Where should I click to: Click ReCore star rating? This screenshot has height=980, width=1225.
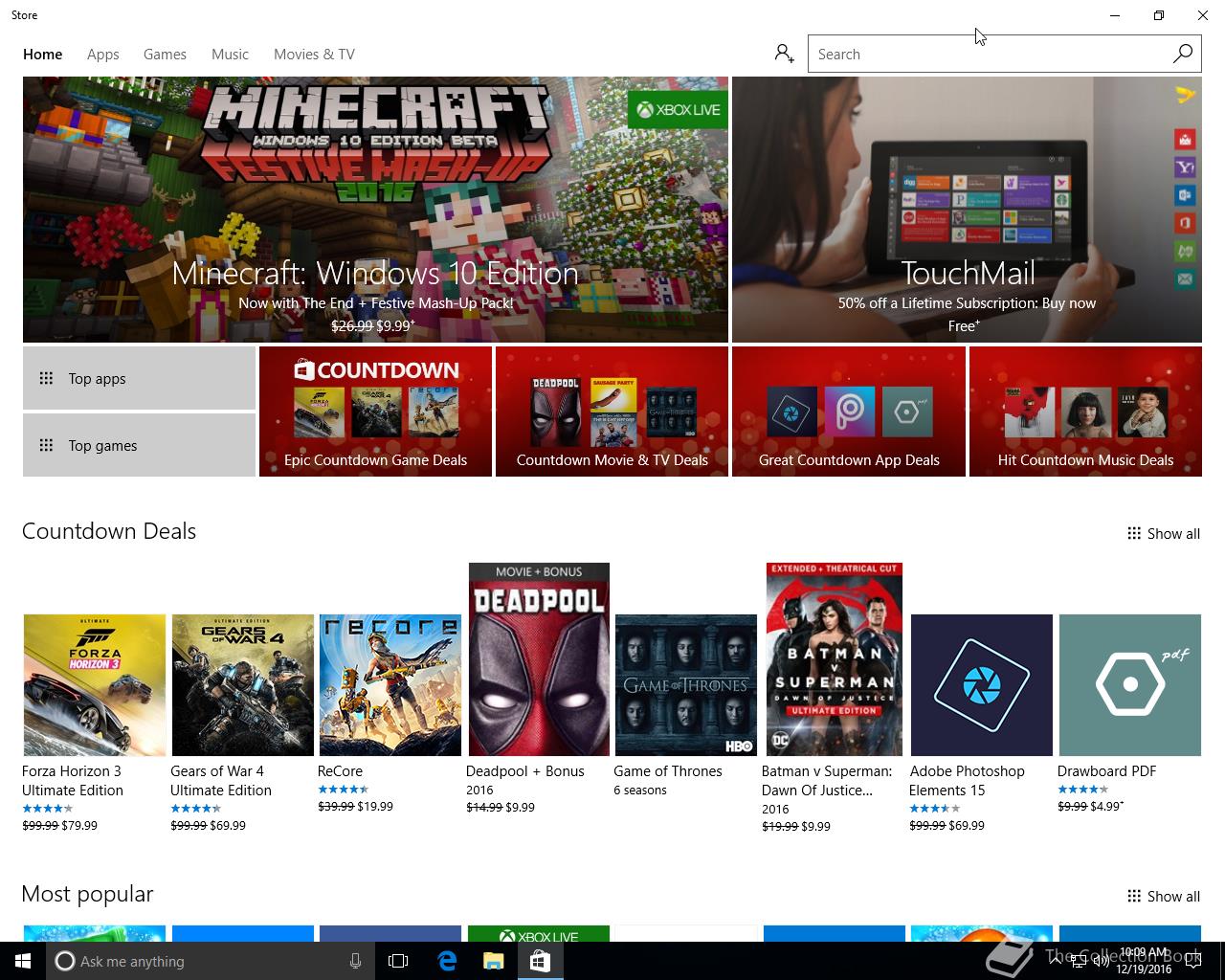343,790
